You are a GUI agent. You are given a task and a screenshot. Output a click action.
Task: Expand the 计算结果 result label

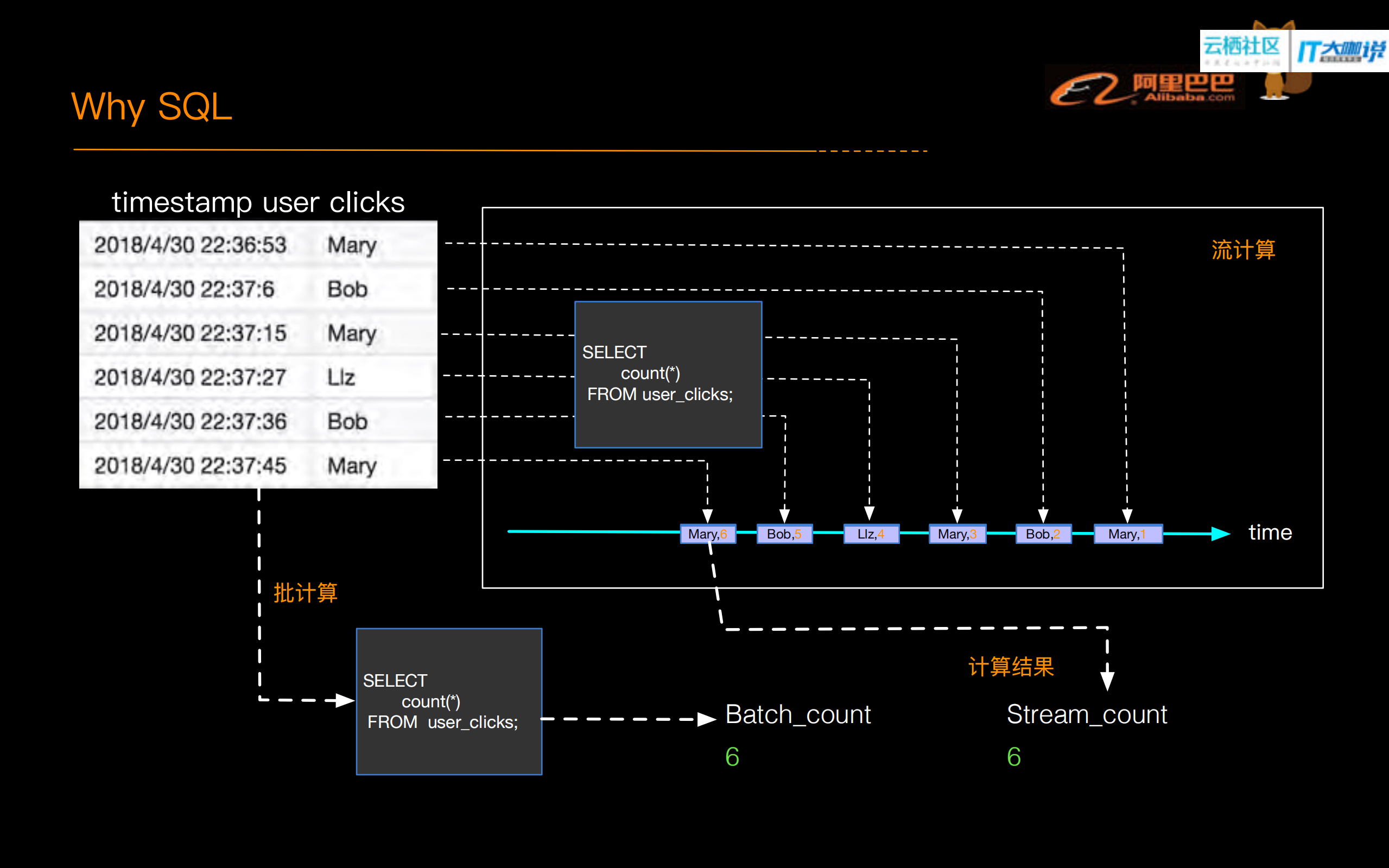(1011, 667)
